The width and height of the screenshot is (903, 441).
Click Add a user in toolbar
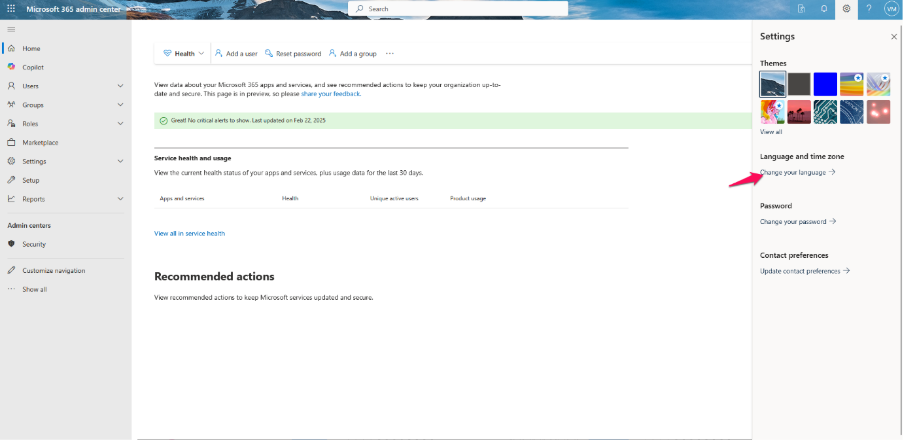click(238, 53)
